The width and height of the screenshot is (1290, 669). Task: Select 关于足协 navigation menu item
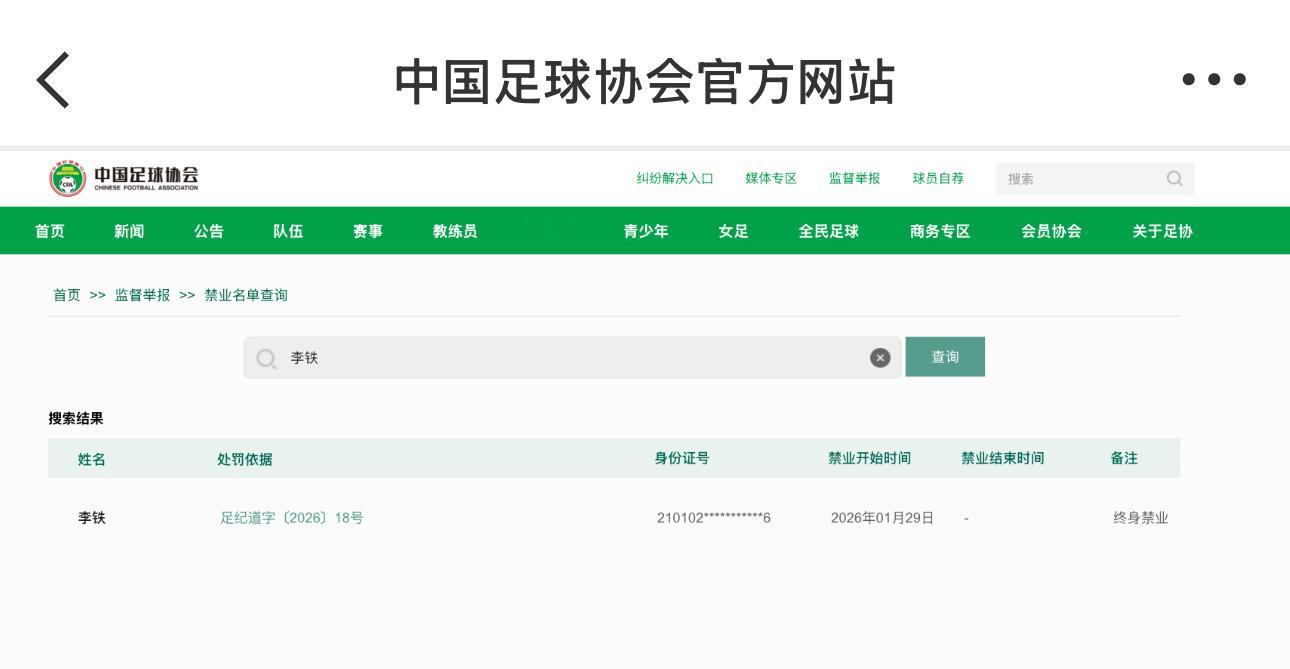point(1162,232)
